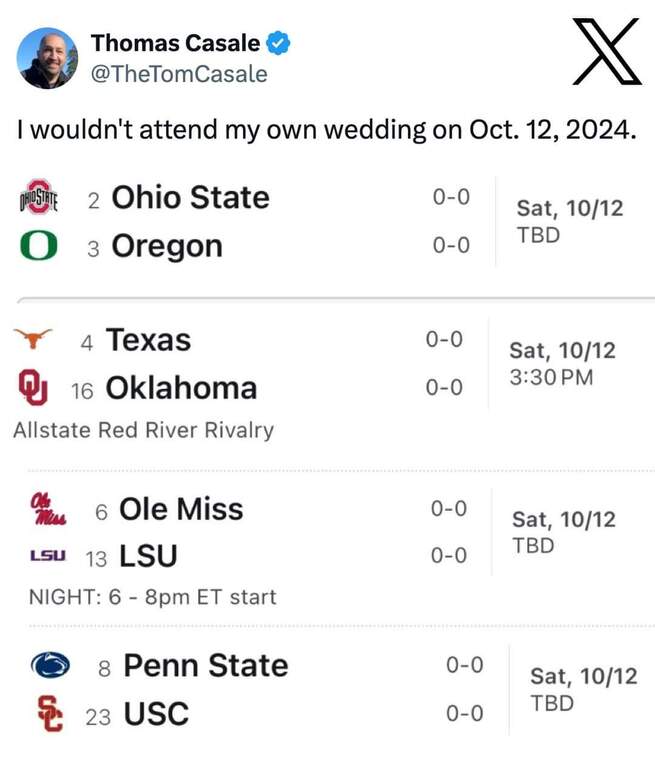The width and height of the screenshot is (655, 763).
Task: Click the Thomas Casale display name
Action: tap(175, 43)
